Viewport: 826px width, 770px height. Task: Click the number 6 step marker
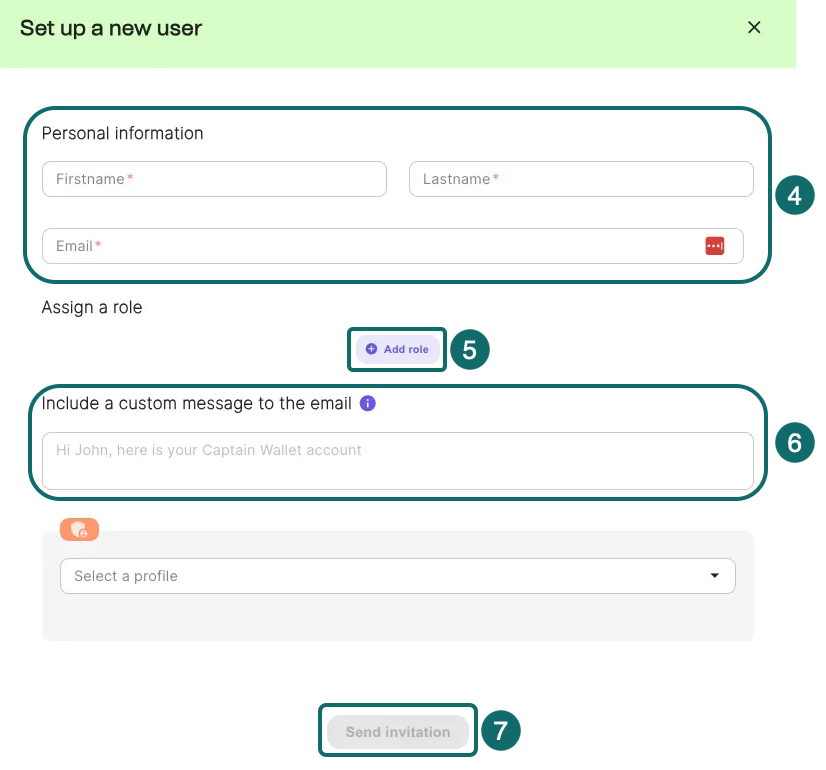click(x=795, y=442)
